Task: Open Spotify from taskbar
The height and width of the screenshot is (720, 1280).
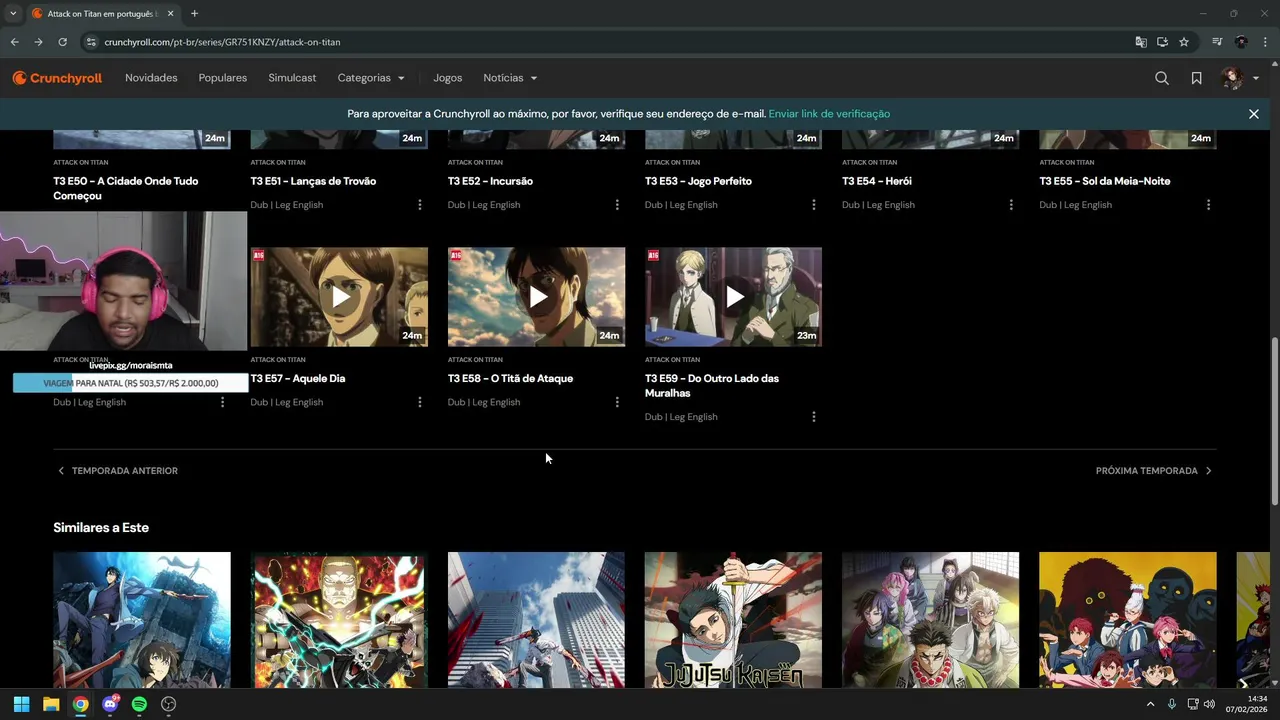Action: click(x=139, y=704)
